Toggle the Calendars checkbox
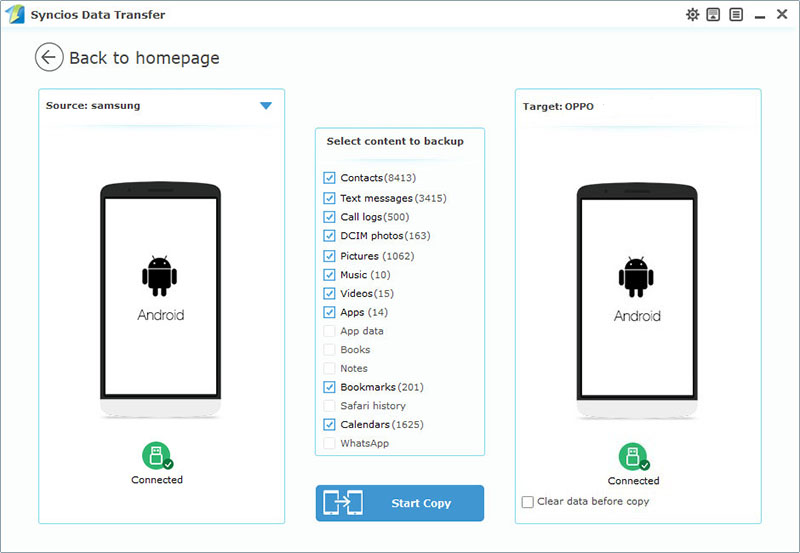This screenshot has height=553, width=800. [x=329, y=424]
